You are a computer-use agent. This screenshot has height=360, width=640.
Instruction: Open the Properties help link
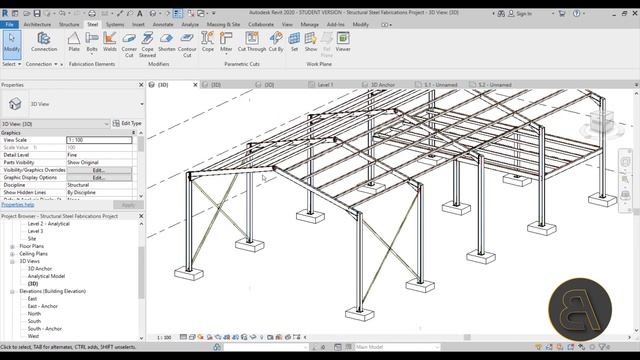point(18,204)
